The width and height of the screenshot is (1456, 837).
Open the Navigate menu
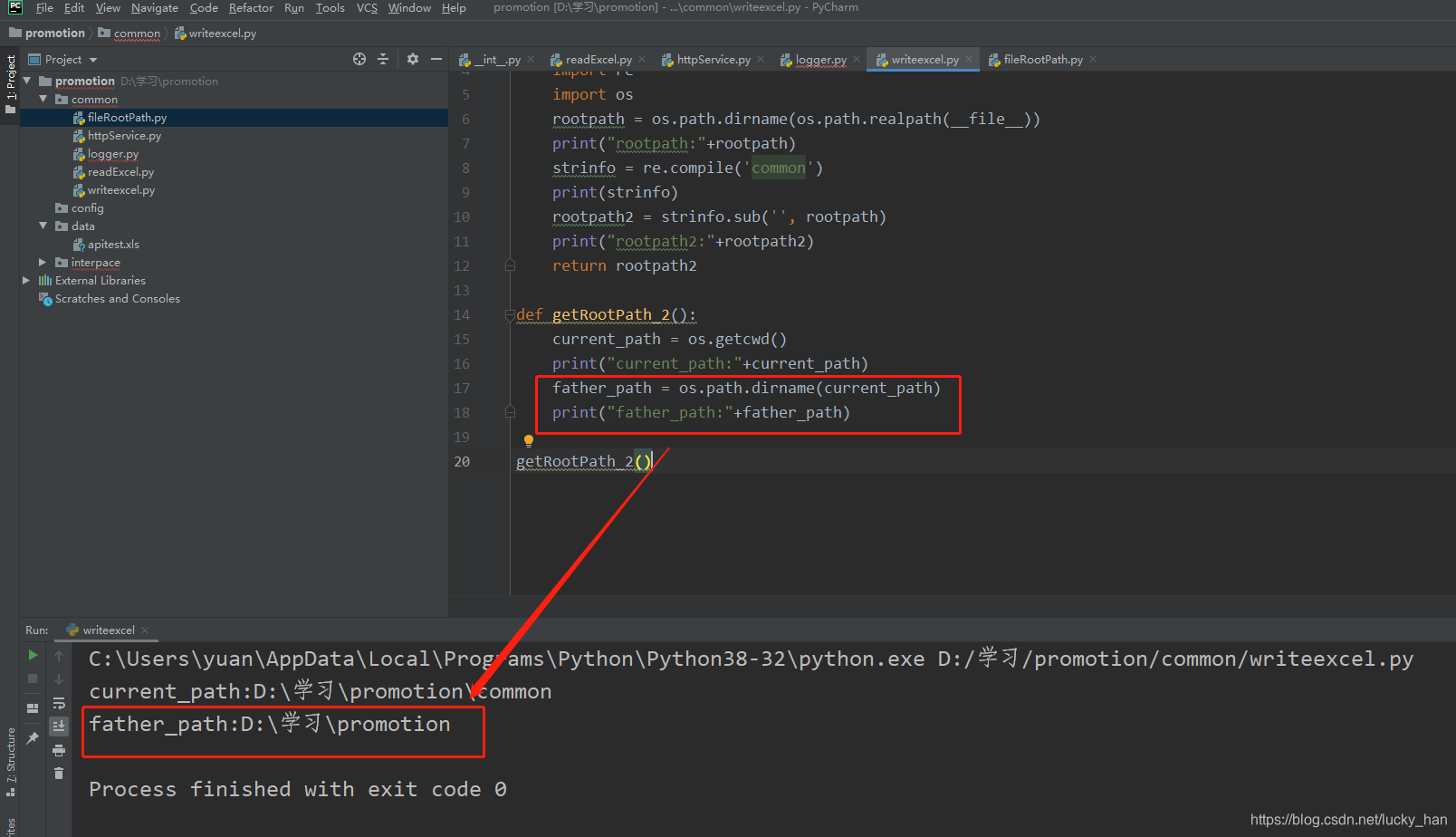pyautogui.click(x=155, y=8)
